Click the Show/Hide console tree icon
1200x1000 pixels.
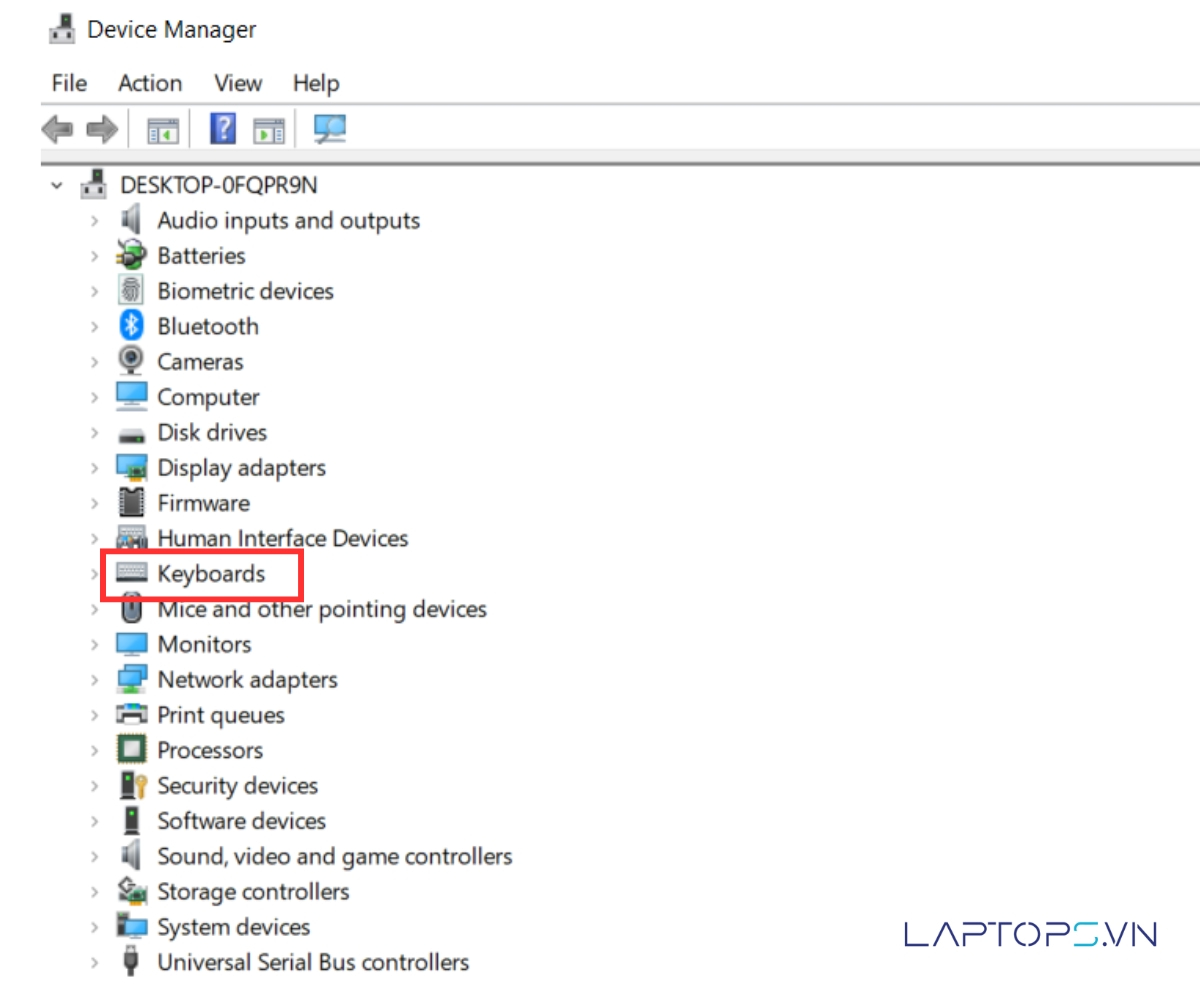[x=163, y=129]
